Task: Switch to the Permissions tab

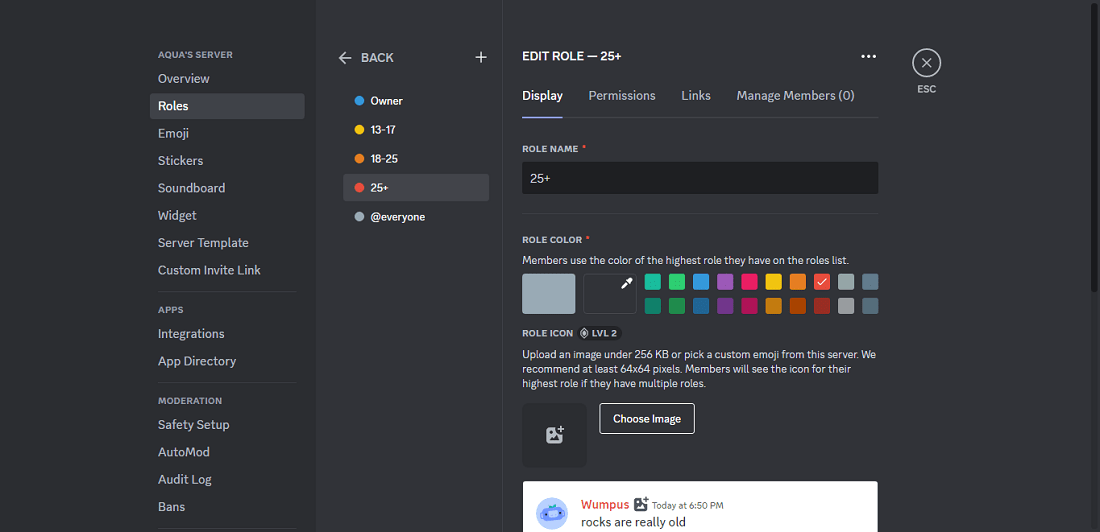Action: click(622, 95)
